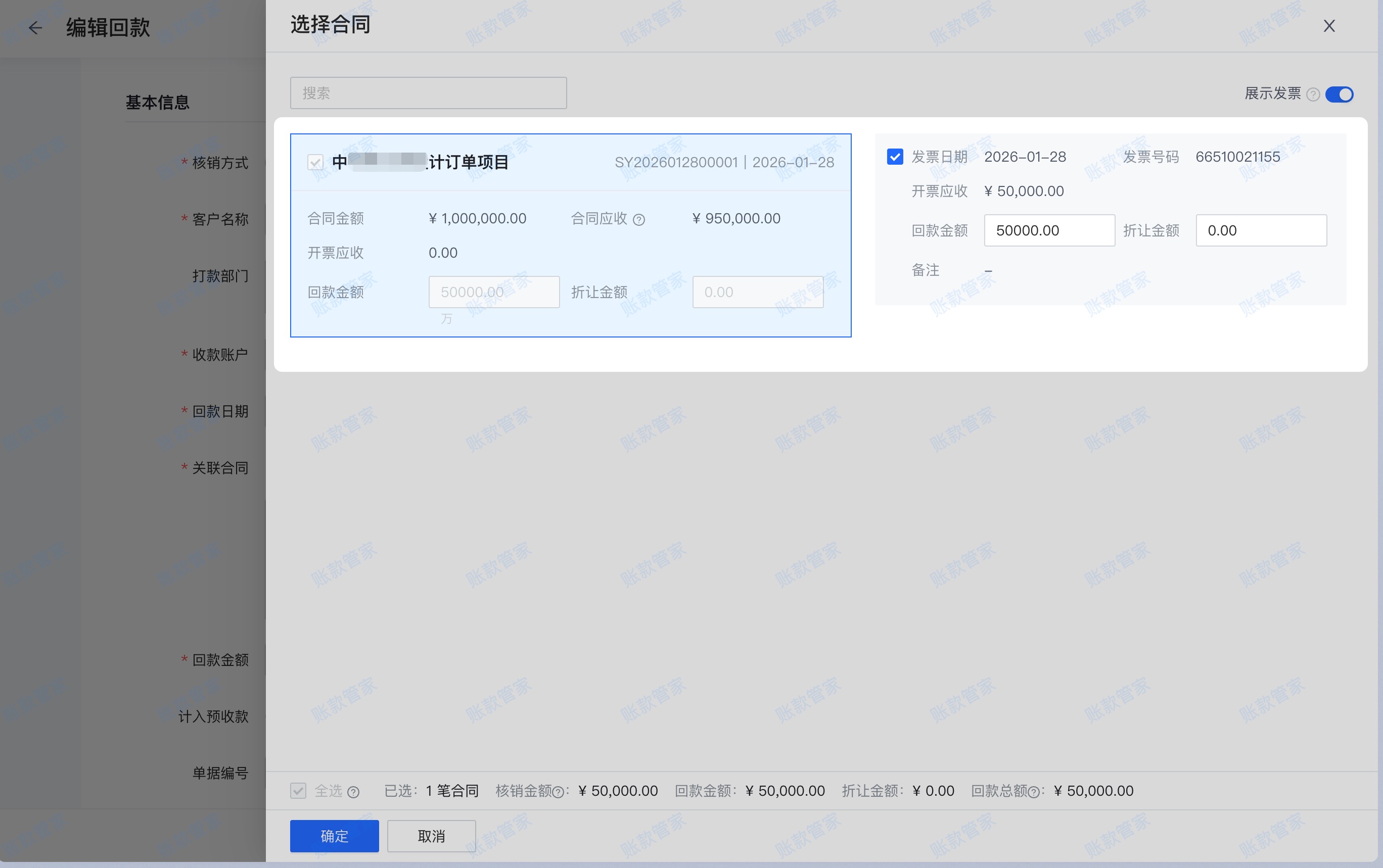This screenshot has height=868, width=1383.
Task: Click the contract amount ¥ 1,000,000.00
Action: [x=477, y=218]
